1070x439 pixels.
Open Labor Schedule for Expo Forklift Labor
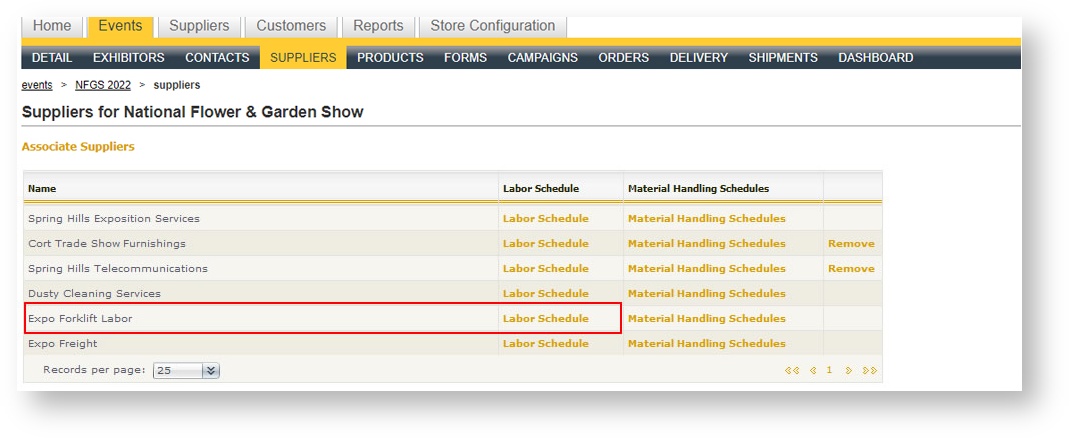(545, 319)
